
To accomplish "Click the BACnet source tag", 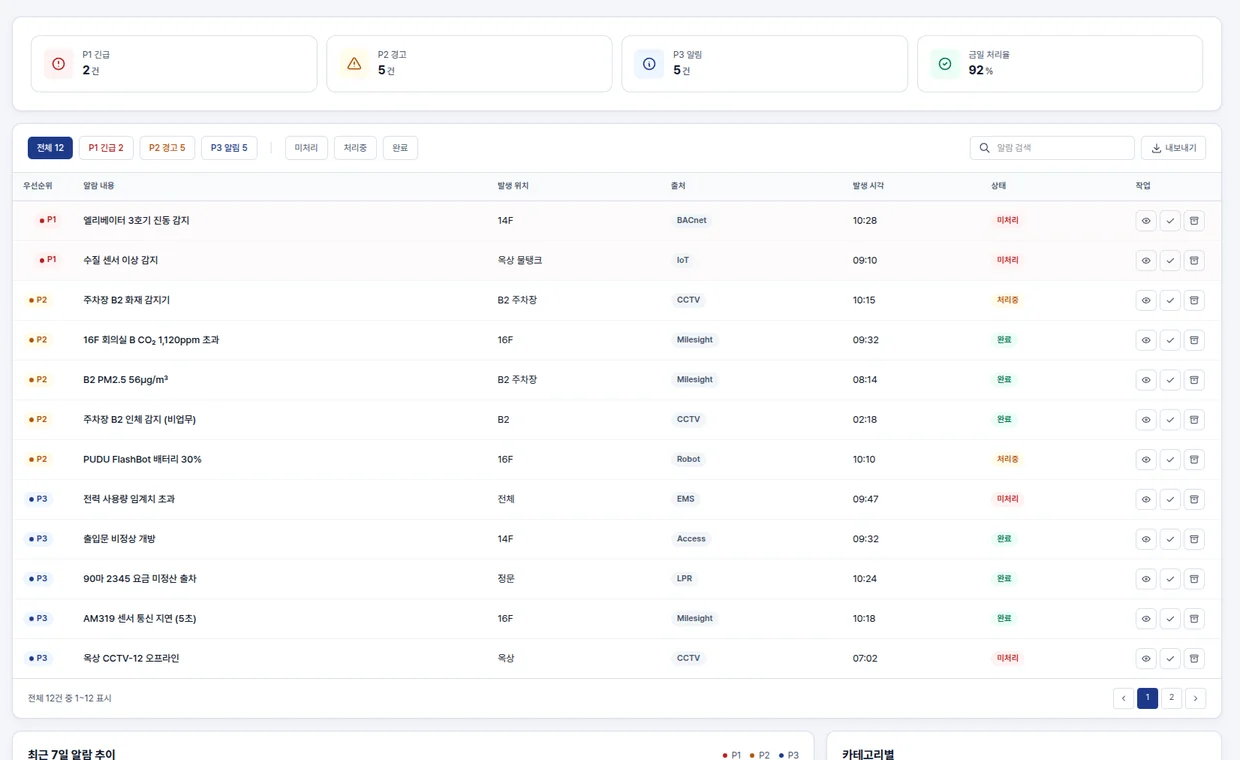I will coord(691,220).
